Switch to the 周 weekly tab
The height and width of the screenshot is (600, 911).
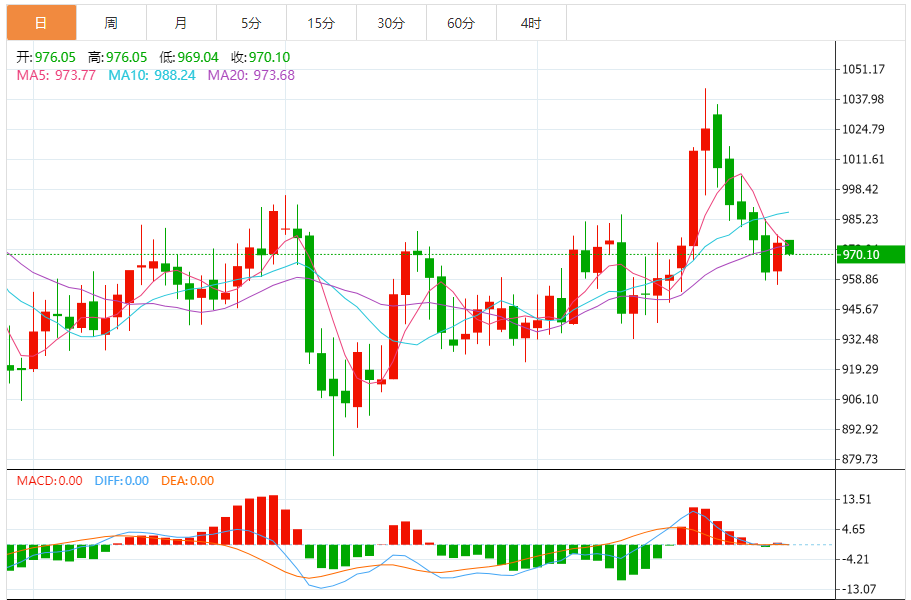111,23
